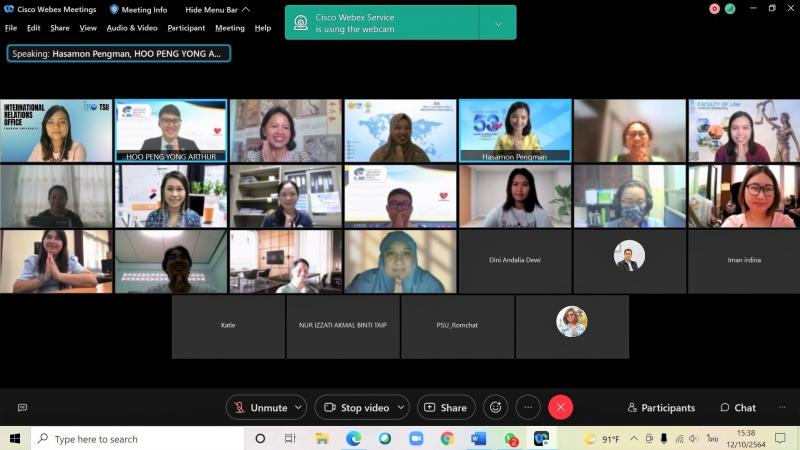Open the clock showing 15:38
Image resolution: width=800 pixels, height=450 pixels.
[x=746, y=439]
